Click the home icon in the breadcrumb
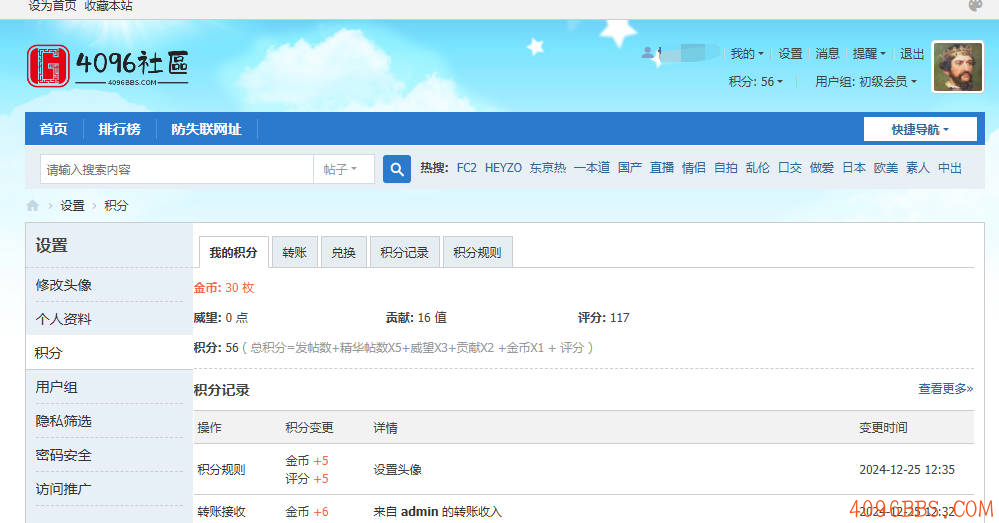The height and width of the screenshot is (523, 999). point(33,205)
